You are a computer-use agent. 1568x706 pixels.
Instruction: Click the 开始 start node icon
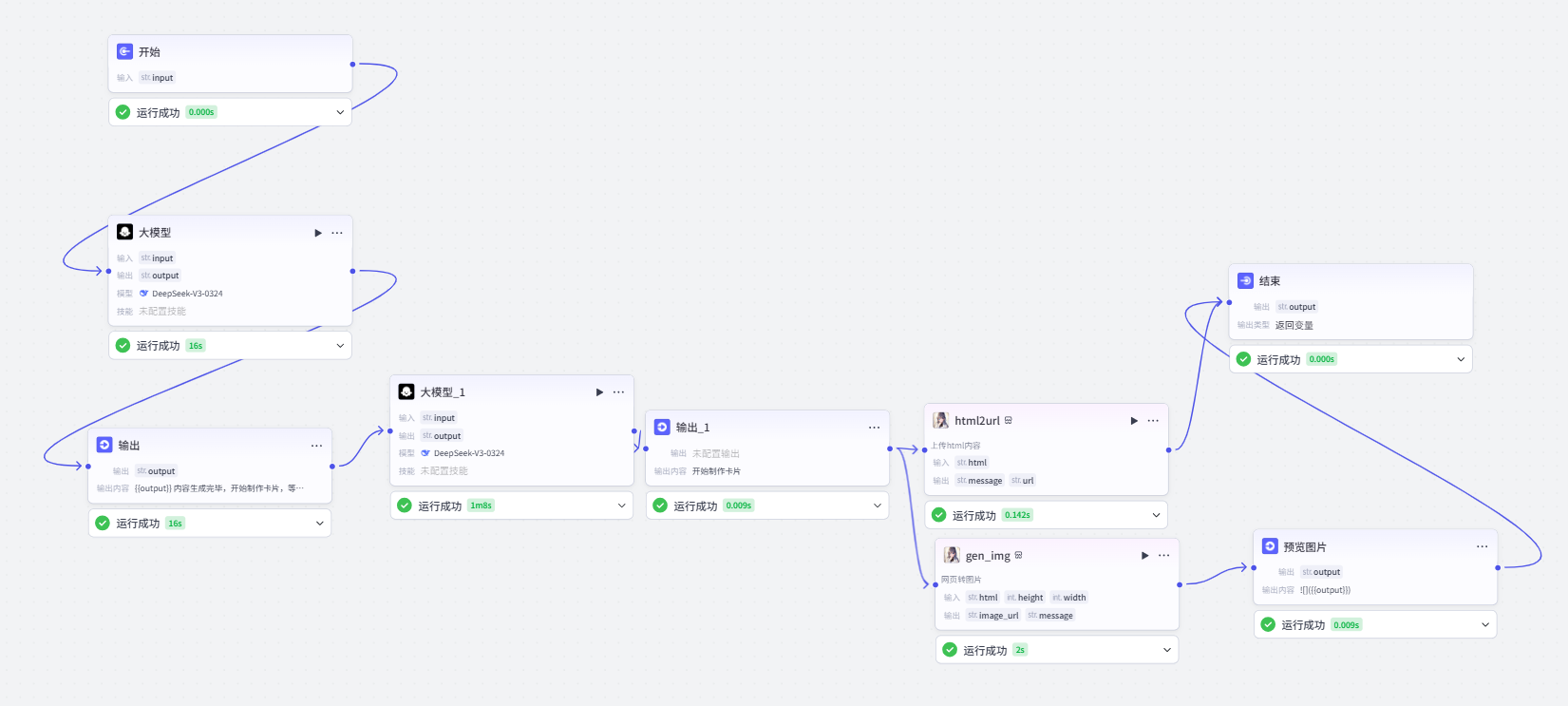(124, 51)
